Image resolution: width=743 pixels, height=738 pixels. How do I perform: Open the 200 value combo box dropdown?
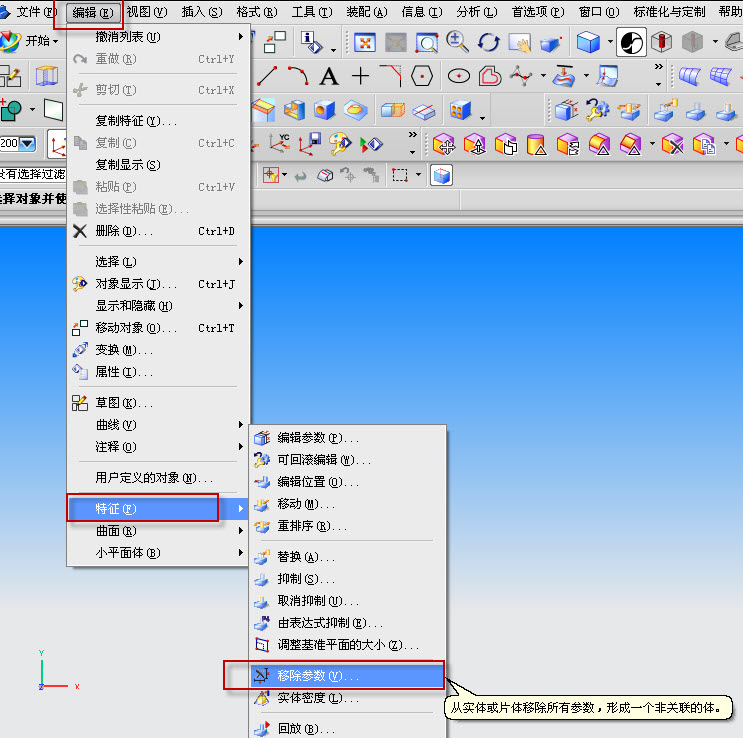click(x=27, y=143)
